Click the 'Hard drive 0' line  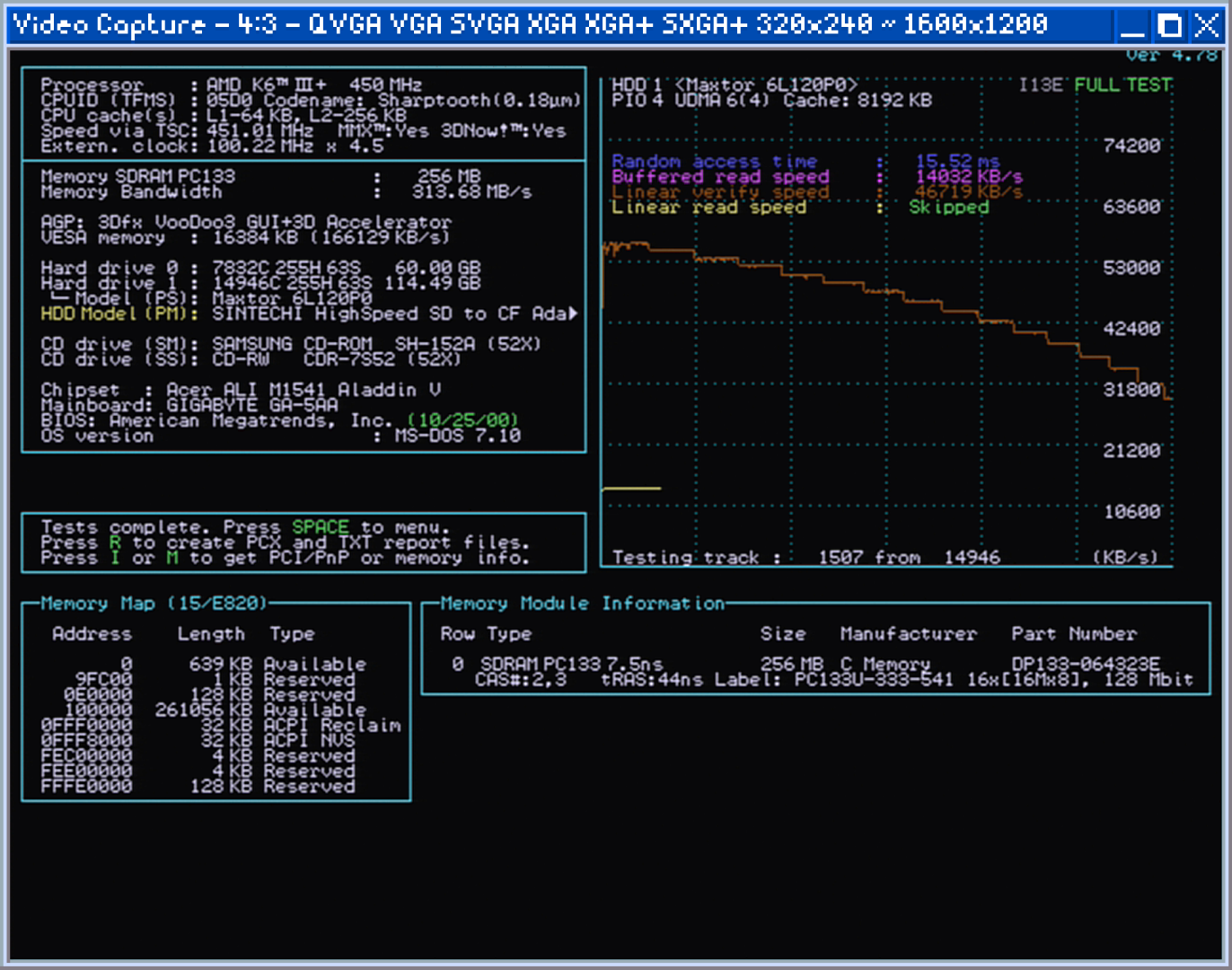[x=260, y=268]
